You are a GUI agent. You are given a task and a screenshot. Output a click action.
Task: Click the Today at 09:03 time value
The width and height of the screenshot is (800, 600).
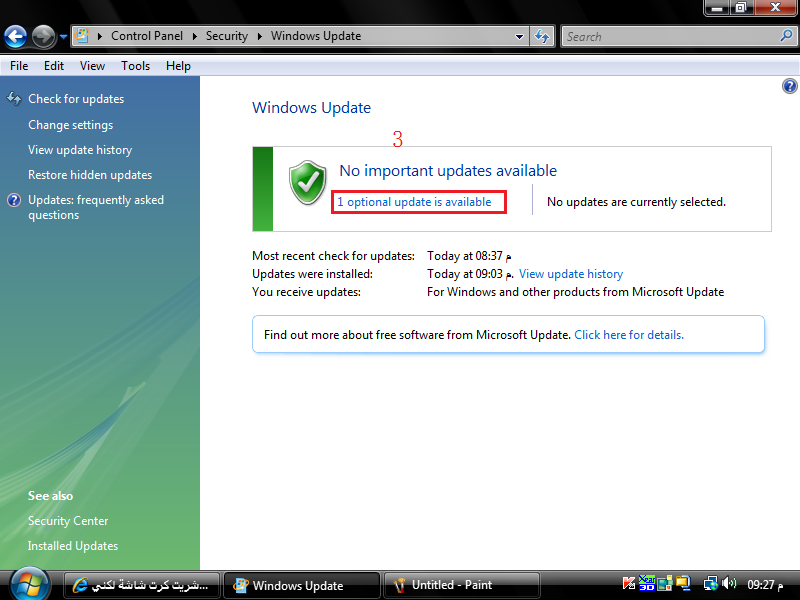(x=470, y=274)
